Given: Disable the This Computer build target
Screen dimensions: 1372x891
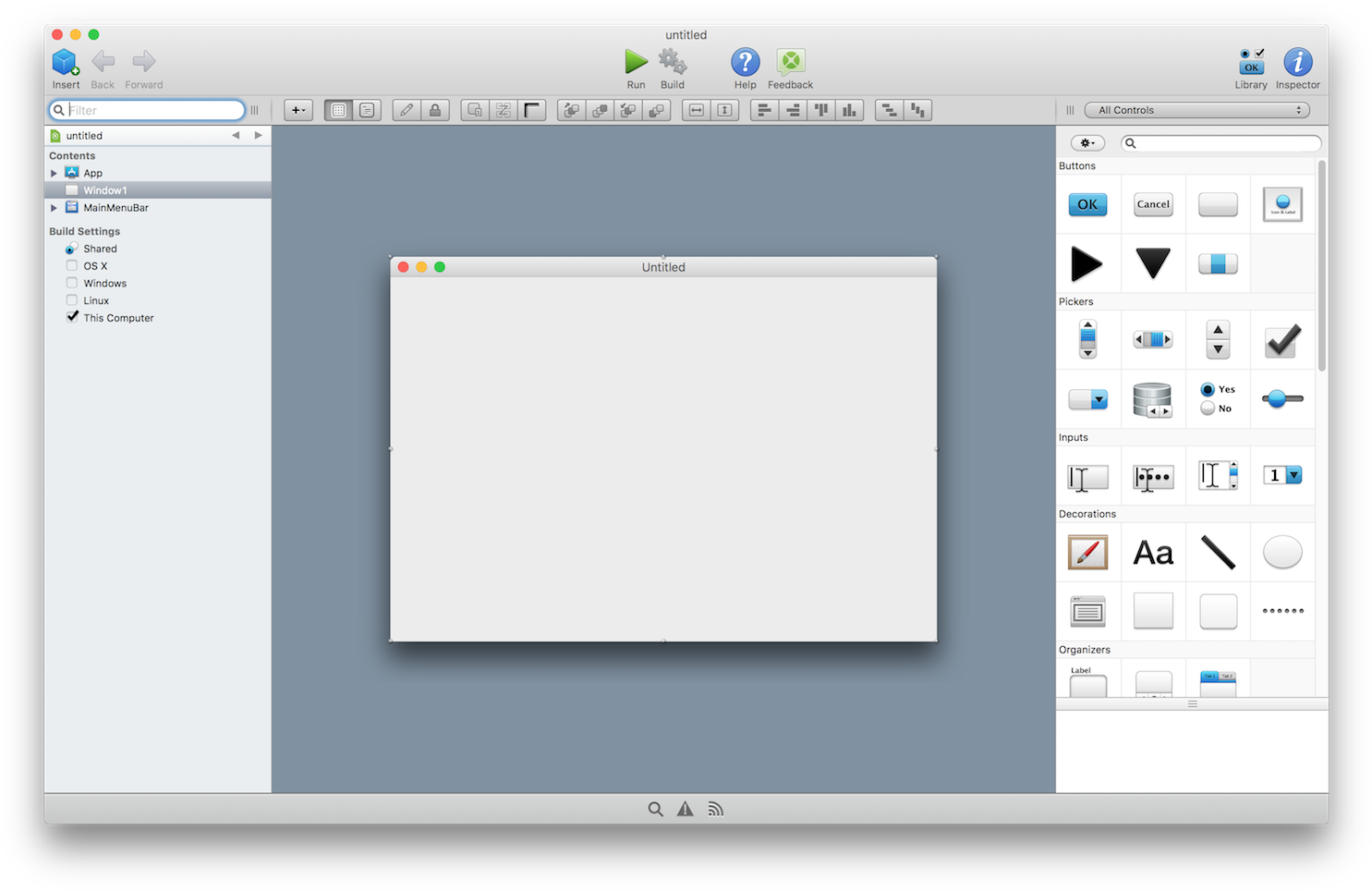Looking at the screenshot, I should tap(72, 317).
